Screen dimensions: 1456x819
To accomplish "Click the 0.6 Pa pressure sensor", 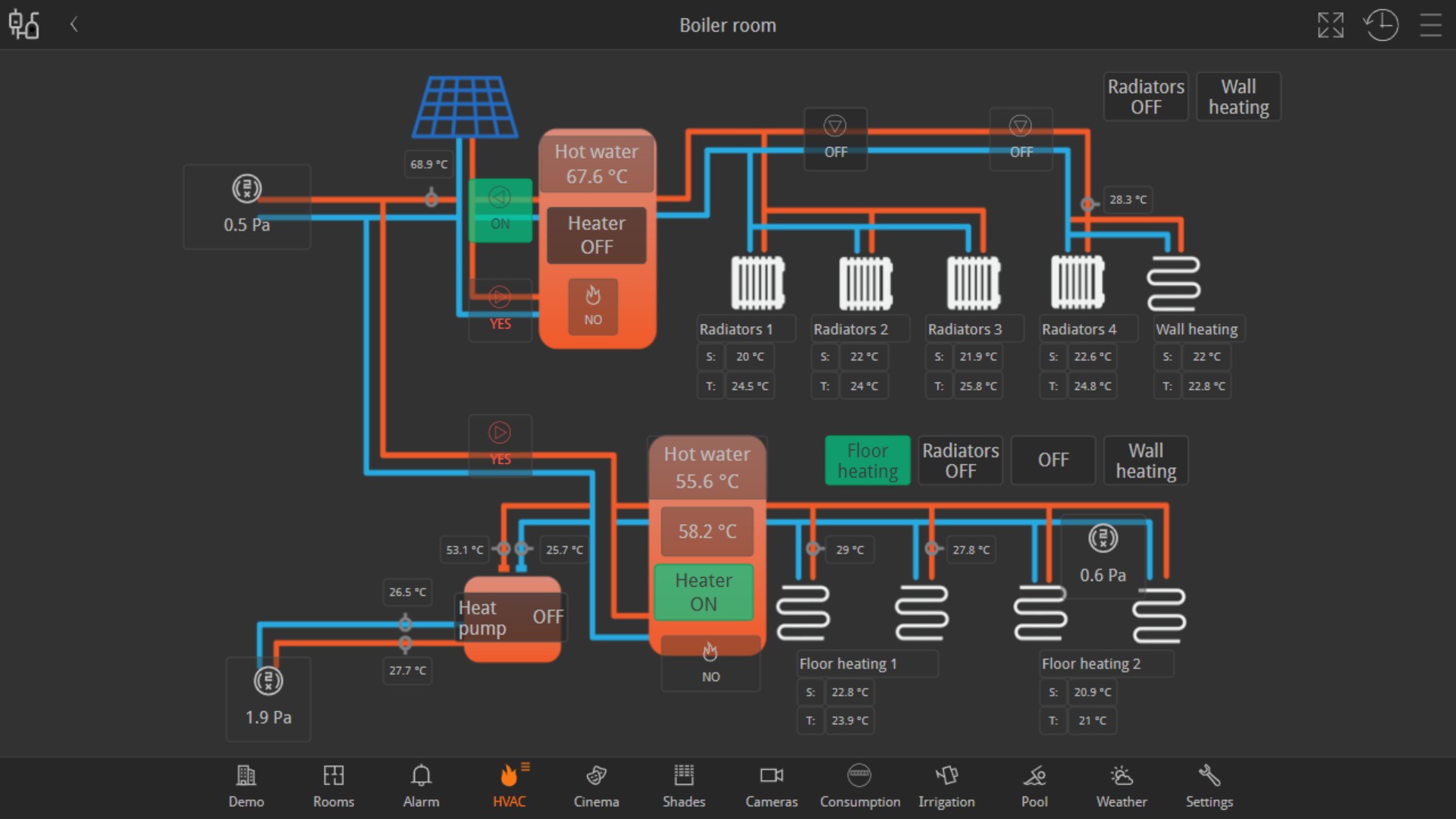I will point(1103,557).
